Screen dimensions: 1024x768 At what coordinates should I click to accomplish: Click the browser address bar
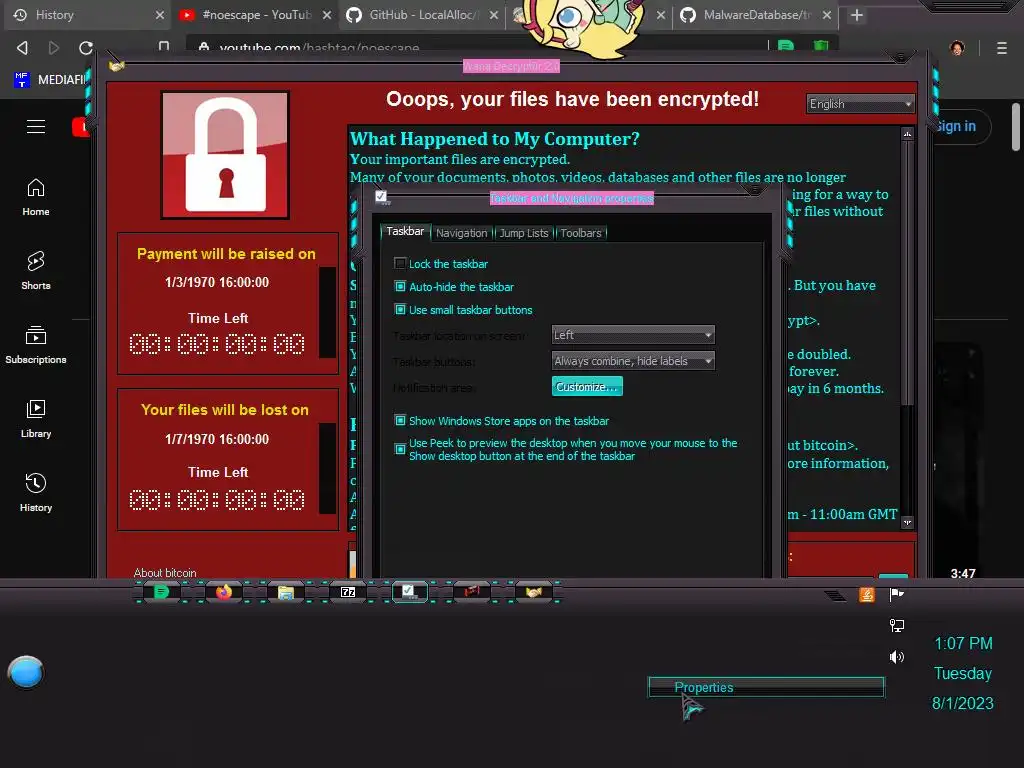click(x=477, y=46)
